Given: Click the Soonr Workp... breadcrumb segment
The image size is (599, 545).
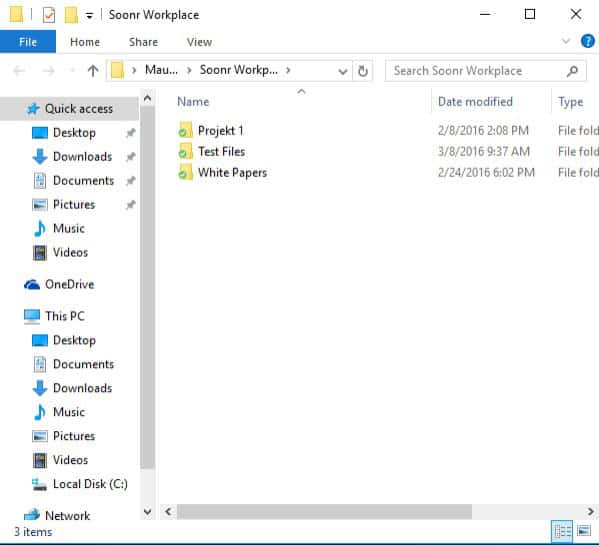Looking at the screenshot, I should coord(239,70).
